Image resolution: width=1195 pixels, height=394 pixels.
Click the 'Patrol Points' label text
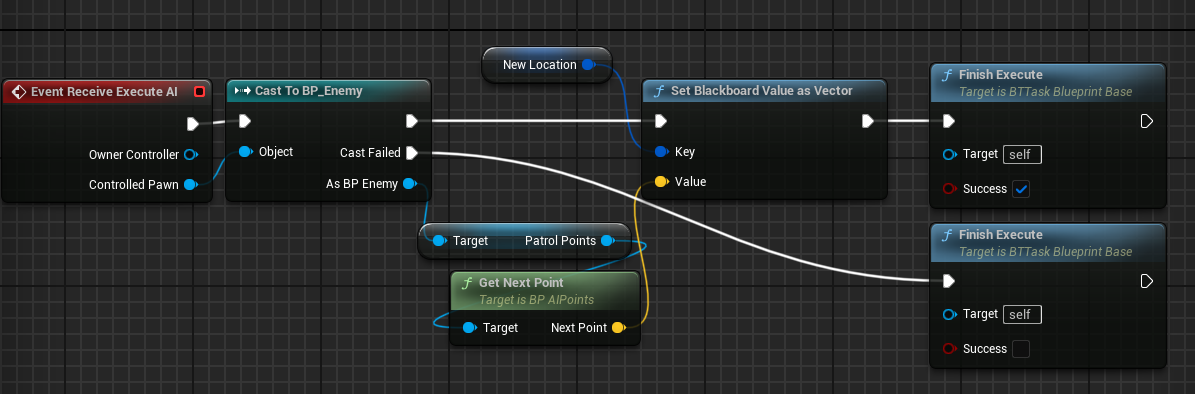(560, 241)
